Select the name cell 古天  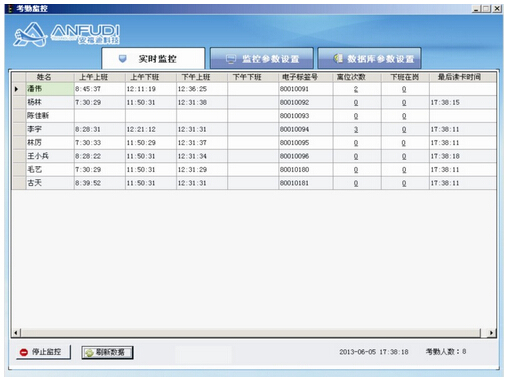point(50,183)
